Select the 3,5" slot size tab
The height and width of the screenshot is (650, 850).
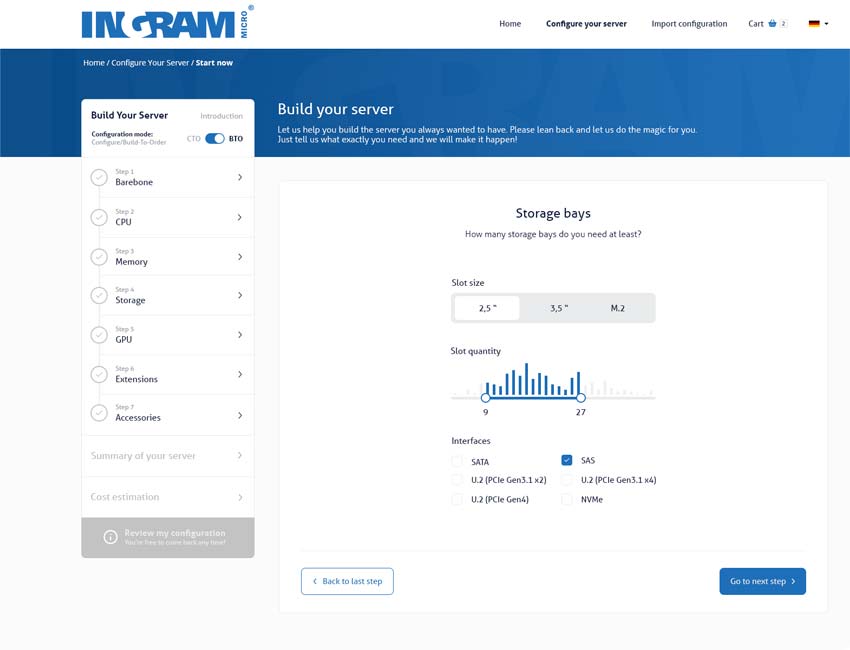[x=559, y=308]
